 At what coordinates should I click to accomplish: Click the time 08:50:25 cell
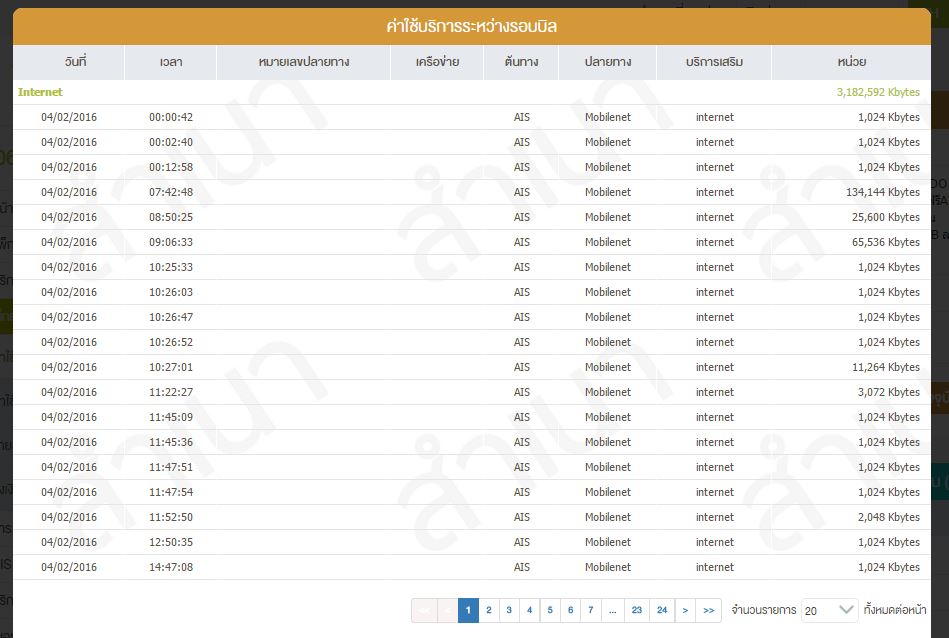point(171,217)
